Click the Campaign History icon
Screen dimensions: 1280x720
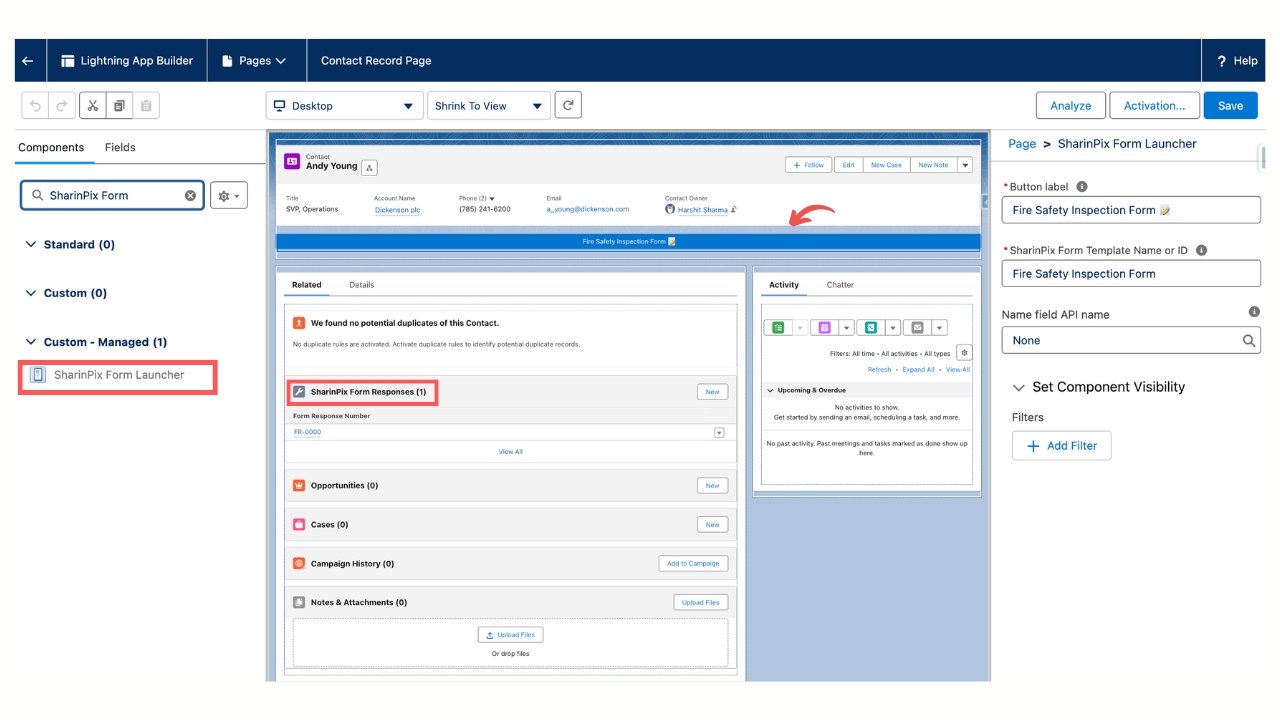click(x=299, y=563)
